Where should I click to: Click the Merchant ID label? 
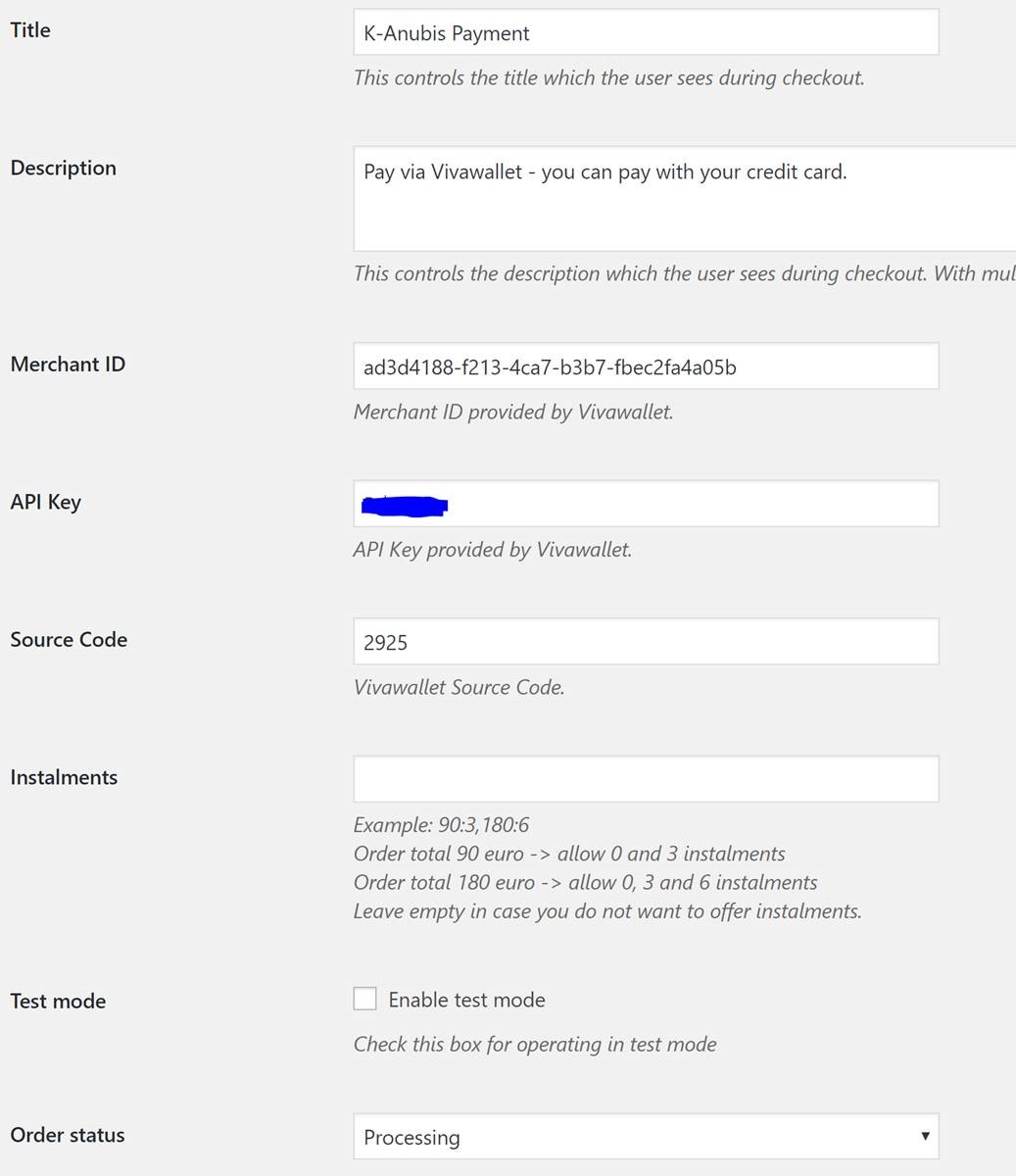click(68, 364)
